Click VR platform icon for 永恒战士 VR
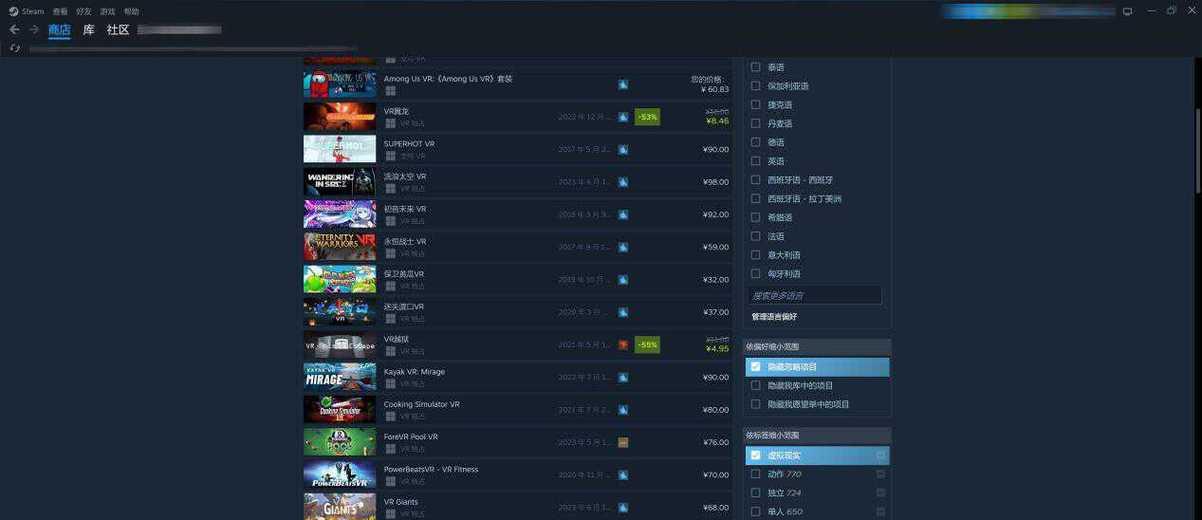 pyautogui.click(x=623, y=247)
